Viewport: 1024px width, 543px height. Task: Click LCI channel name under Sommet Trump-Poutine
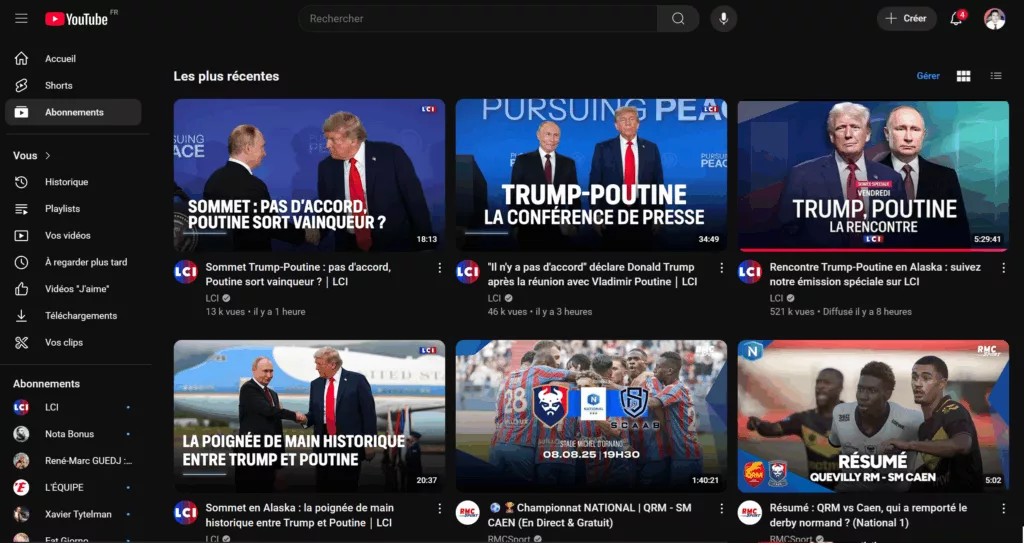pos(212,299)
